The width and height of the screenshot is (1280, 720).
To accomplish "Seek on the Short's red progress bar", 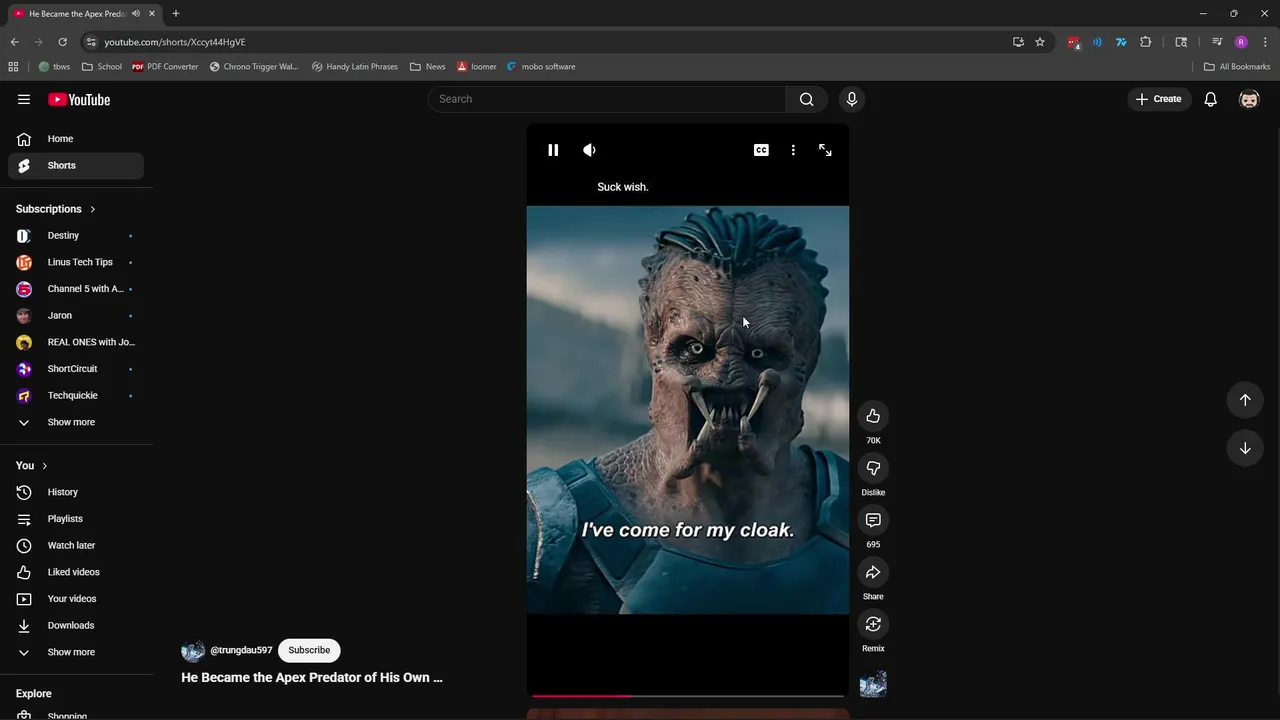I will pos(688,695).
